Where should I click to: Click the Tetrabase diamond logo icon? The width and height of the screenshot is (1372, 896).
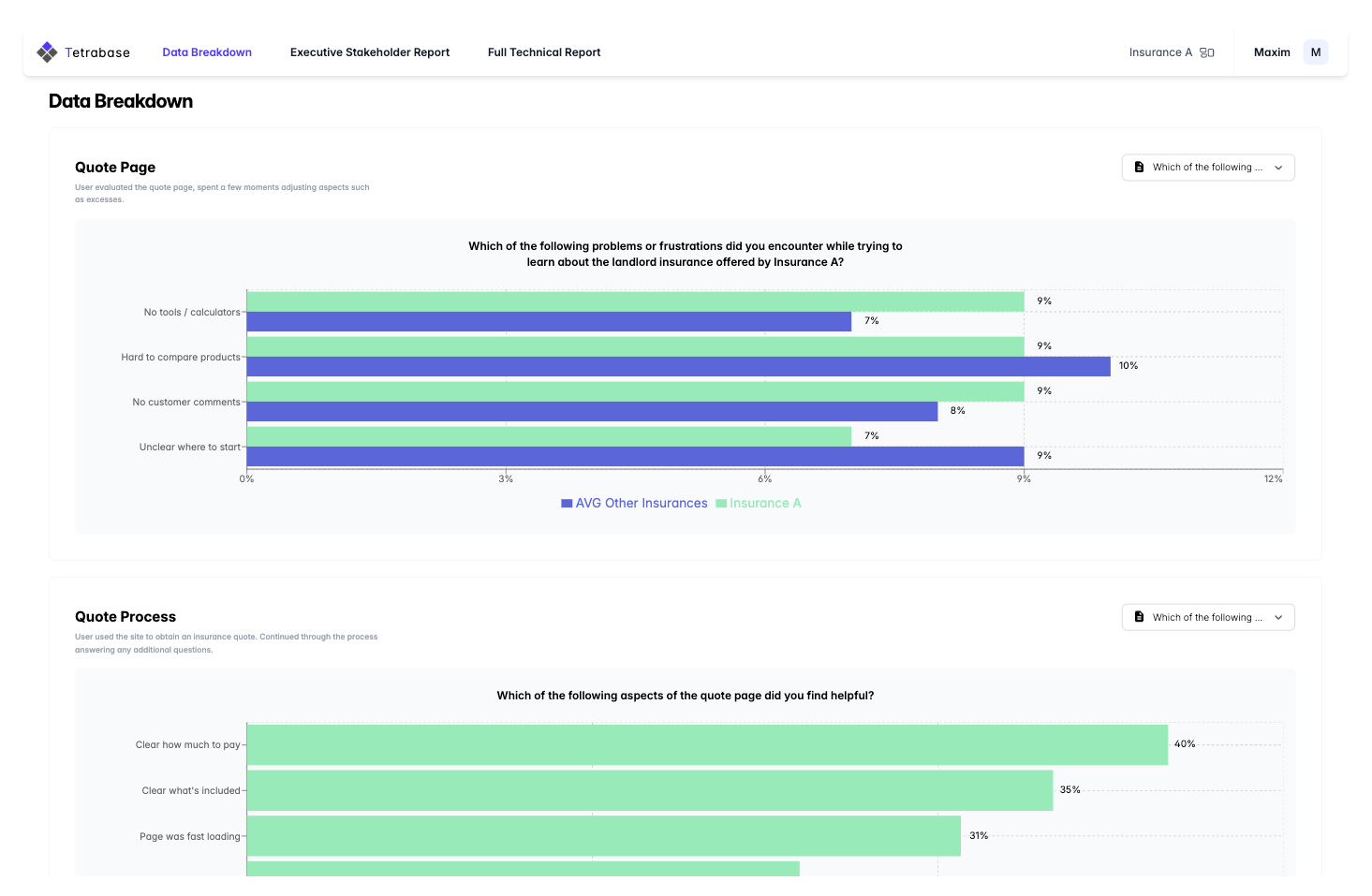coord(47,52)
